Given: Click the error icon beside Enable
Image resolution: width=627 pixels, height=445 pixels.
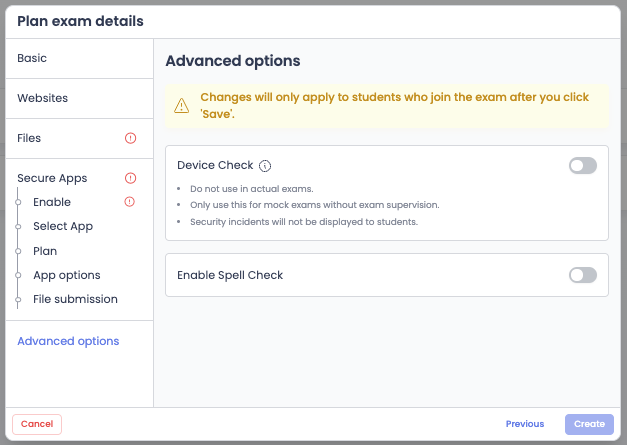Looking at the screenshot, I should click(130, 202).
